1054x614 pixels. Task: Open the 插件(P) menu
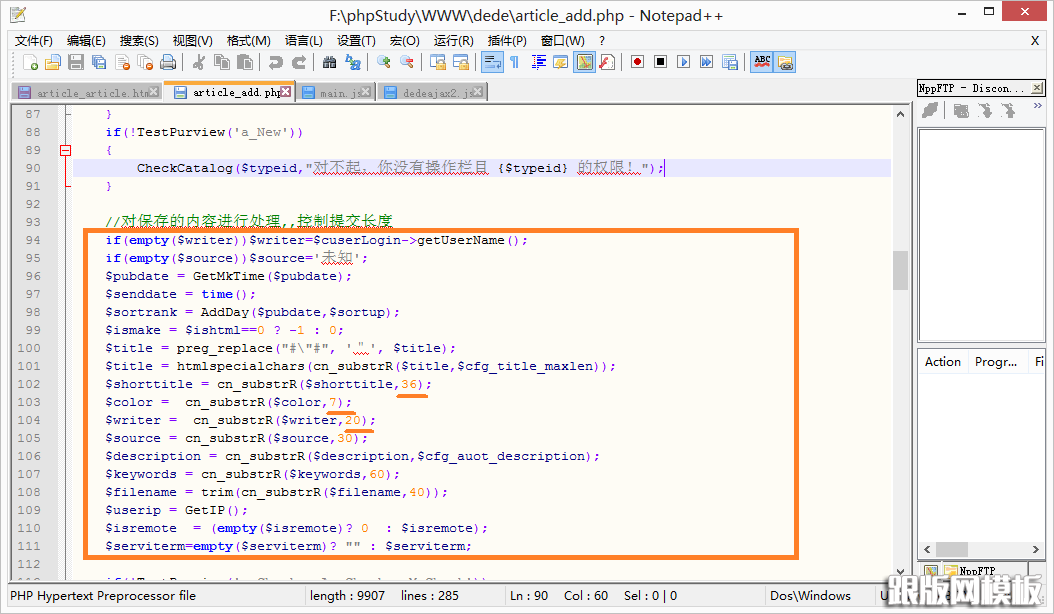(x=507, y=41)
